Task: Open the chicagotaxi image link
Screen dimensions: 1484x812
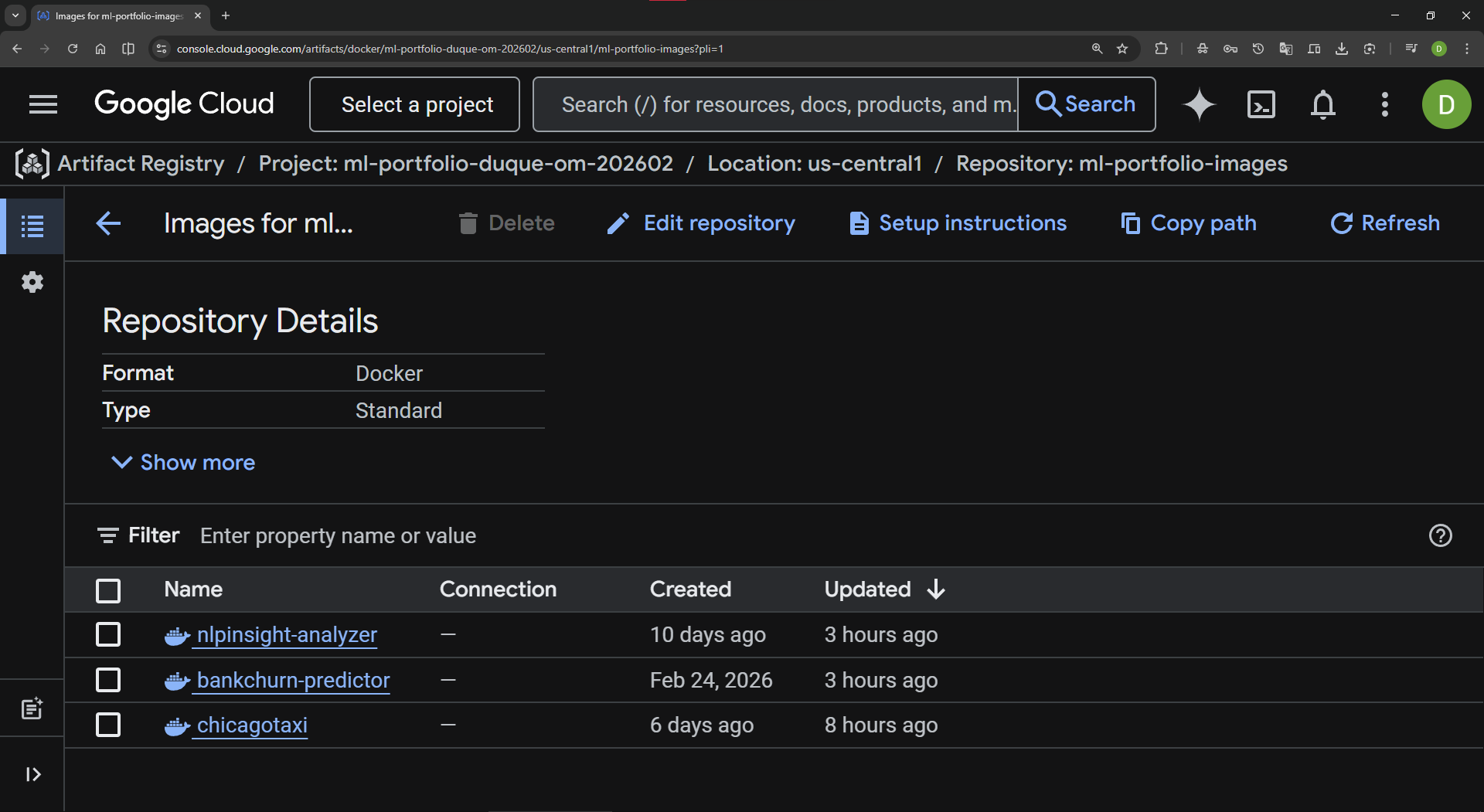Action: (x=252, y=725)
